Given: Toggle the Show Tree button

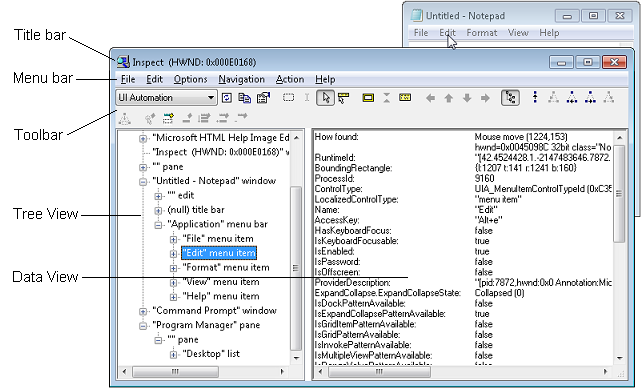Looking at the screenshot, I should (511, 98).
